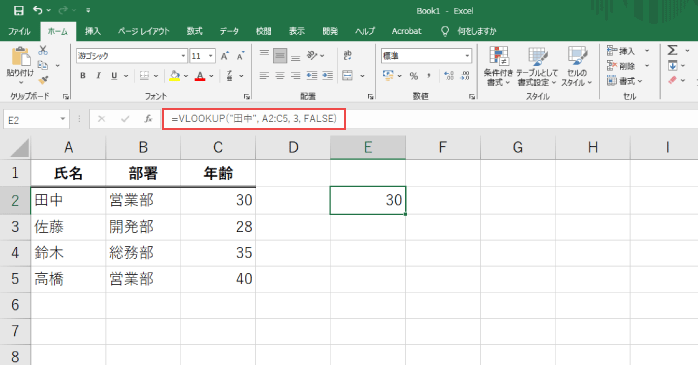The height and width of the screenshot is (365, 698).
Task: Click Increase Indent icon
Action: tap(328, 76)
